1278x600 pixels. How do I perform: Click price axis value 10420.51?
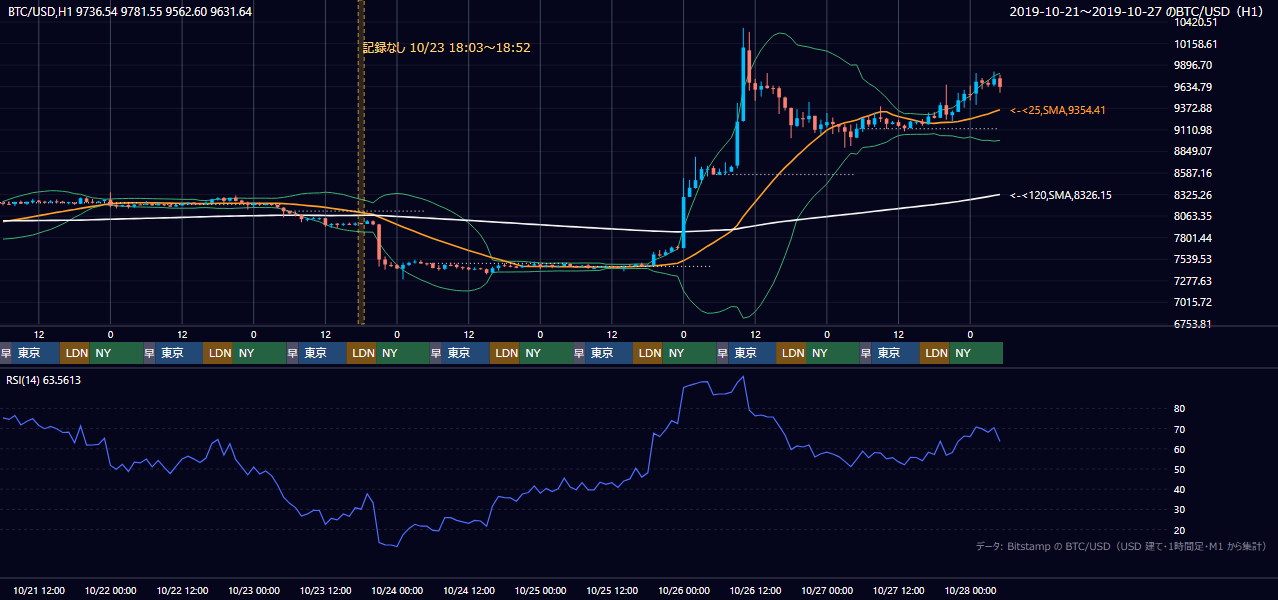pyautogui.click(x=1195, y=22)
